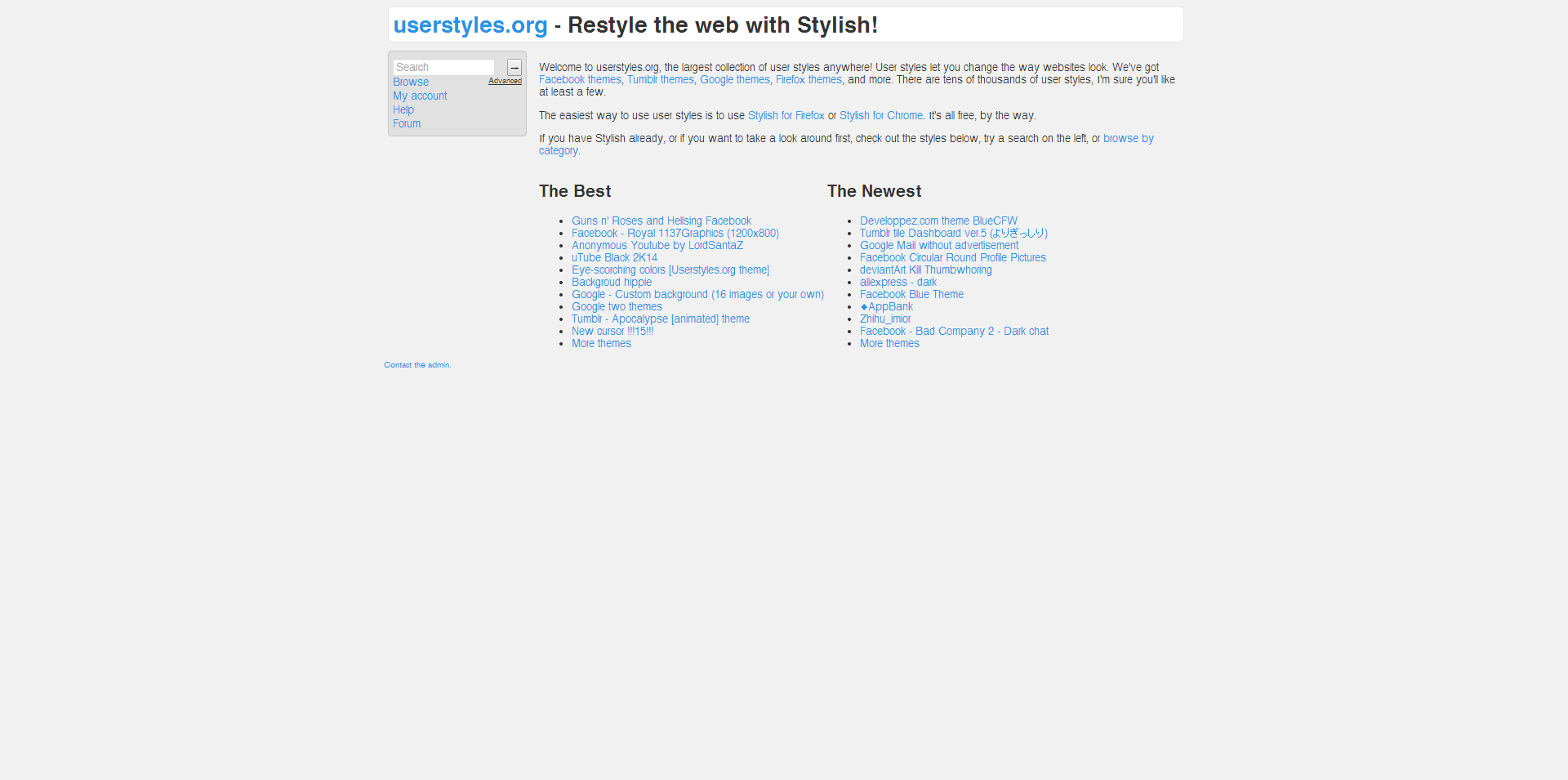The width and height of the screenshot is (1568, 780).
Task: Open Eye-scorching colors Userstyles.org theme
Action: 670,270
